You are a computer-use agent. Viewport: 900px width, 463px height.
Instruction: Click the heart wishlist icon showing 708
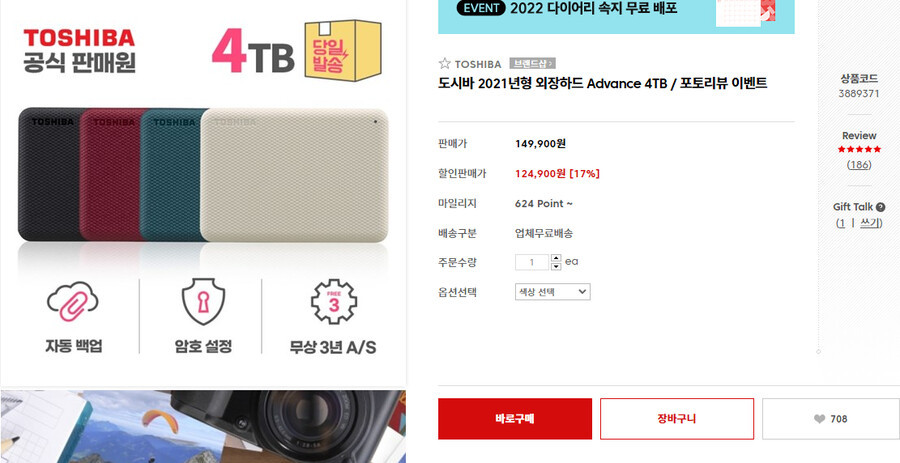[x=819, y=419]
